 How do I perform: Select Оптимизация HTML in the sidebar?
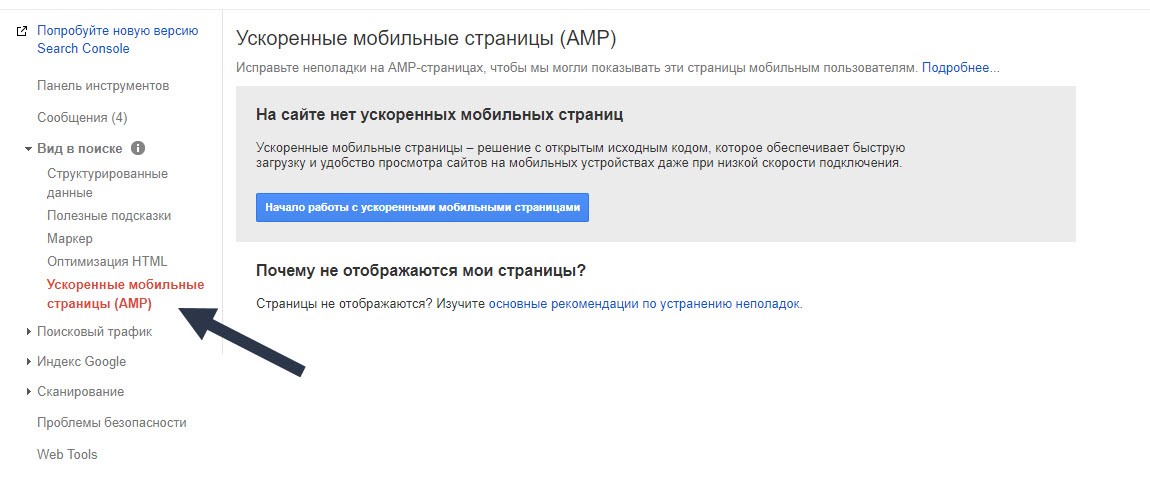[107, 262]
